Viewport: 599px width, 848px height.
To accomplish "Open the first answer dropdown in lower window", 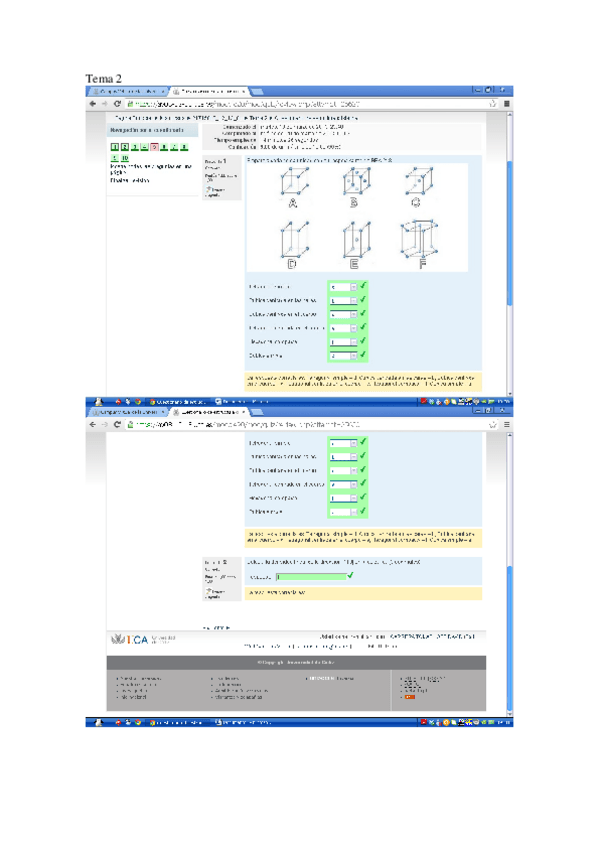I will pos(343,443).
